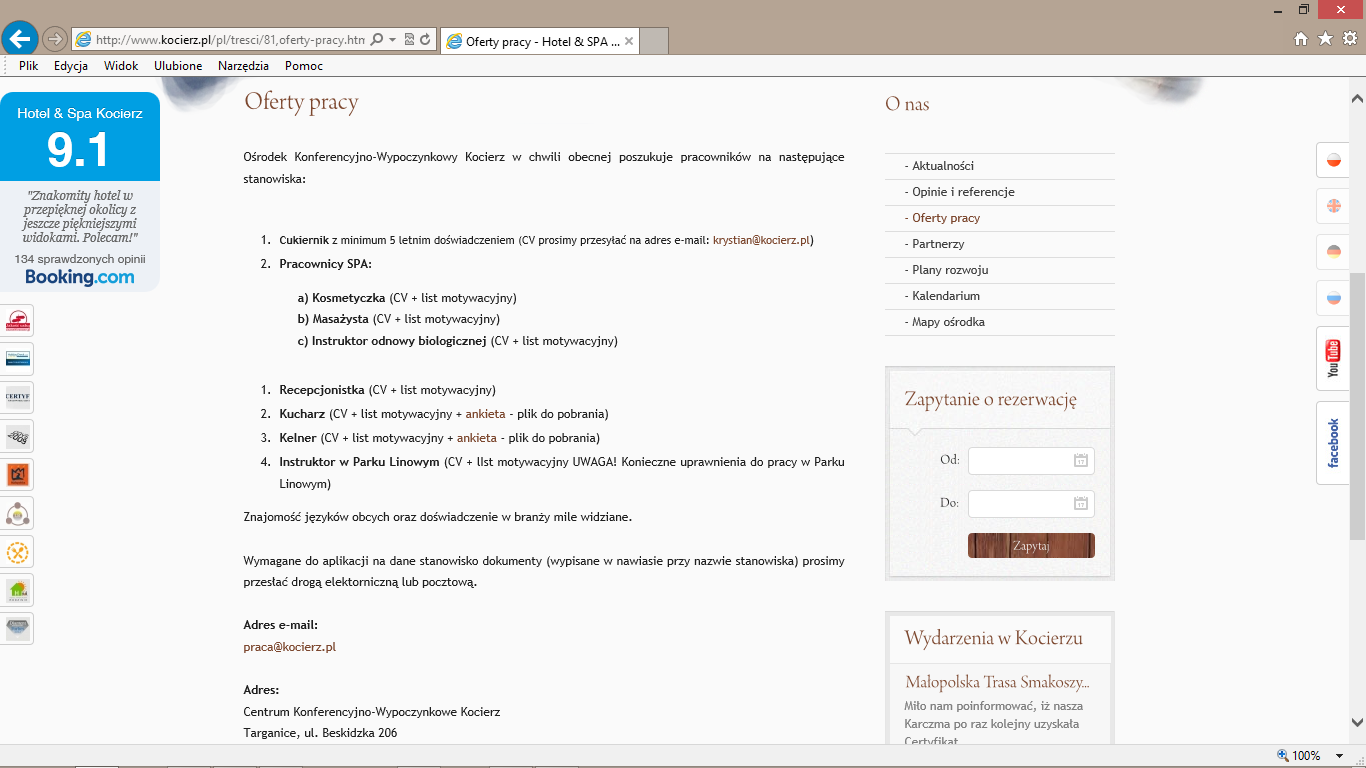Image resolution: width=1366 pixels, height=768 pixels.
Task: Click the diamond Discovery badge icon
Action: point(17,628)
